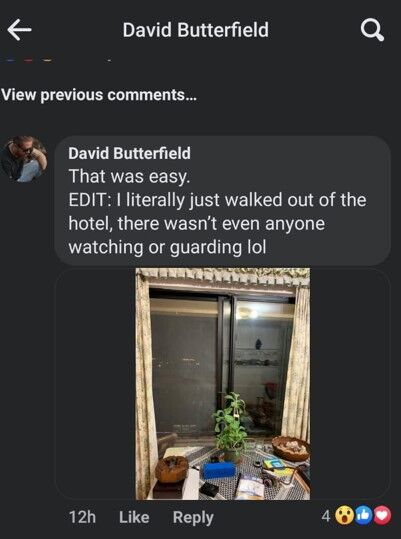
Task: Tap the red dash under the header
Action: (x=29, y=61)
